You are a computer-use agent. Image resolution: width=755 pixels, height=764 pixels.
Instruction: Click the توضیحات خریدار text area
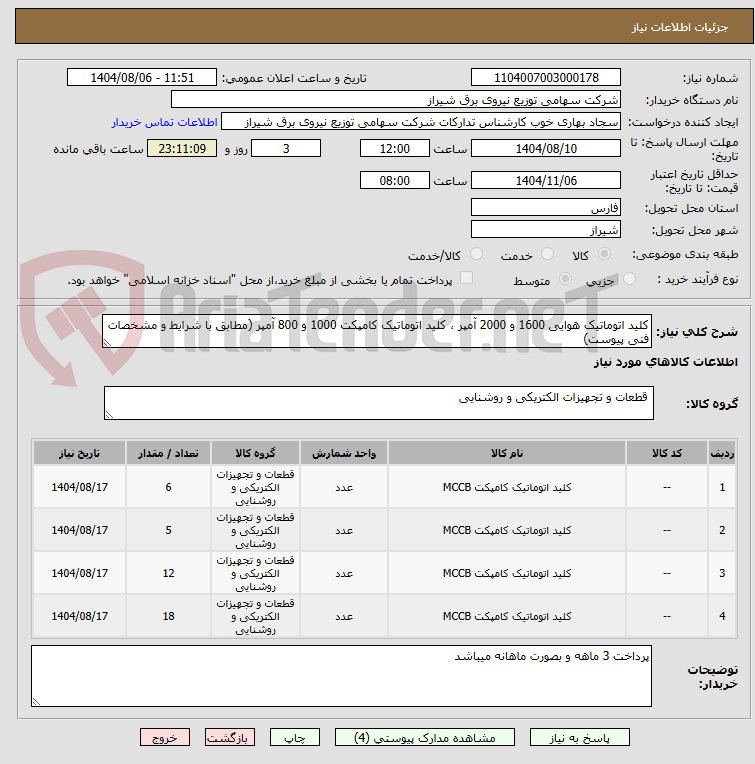341,676
